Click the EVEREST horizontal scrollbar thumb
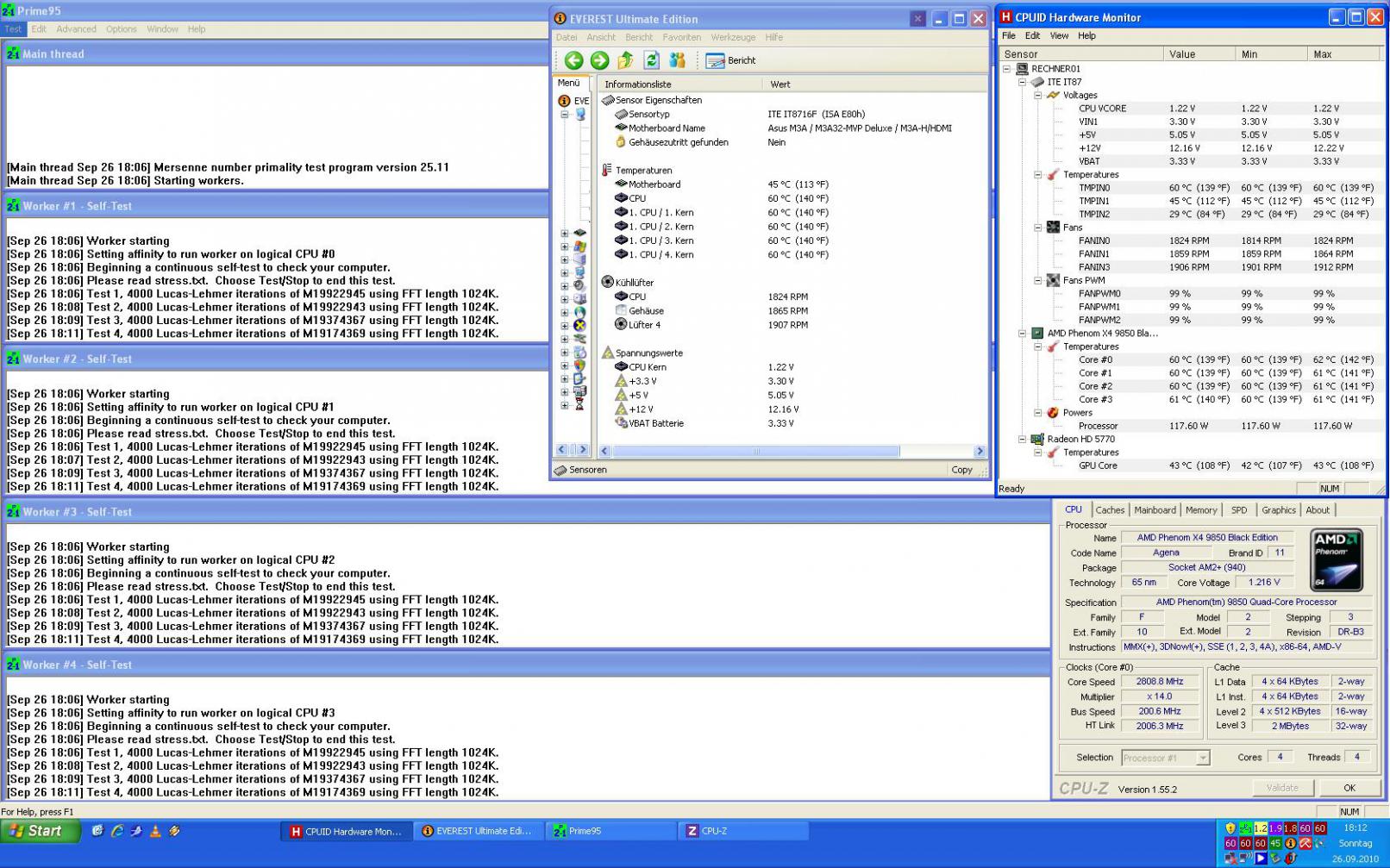The image size is (1390, 868). pyautogui.click(x=755, y=451)
